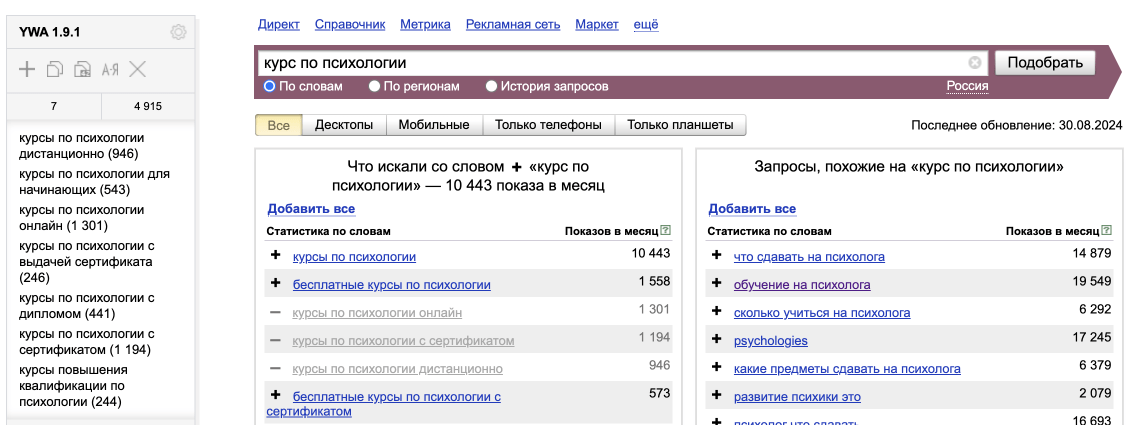Open 'Рекламная сеть' link
The width and height of the screenshot is (1138, 425).
(x=513, y=25)
